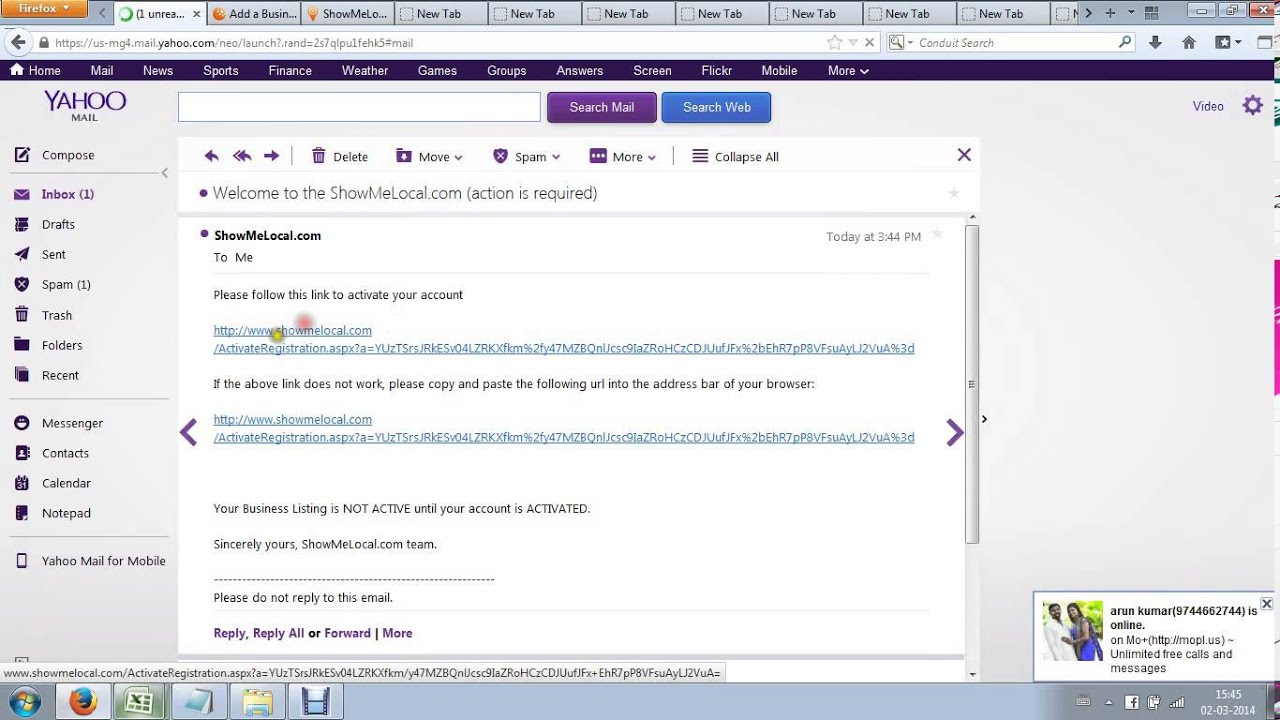Screen dimensions: 1280x720
Task: Switch to the Add a Business browser tab
Action: pos(254,14)
